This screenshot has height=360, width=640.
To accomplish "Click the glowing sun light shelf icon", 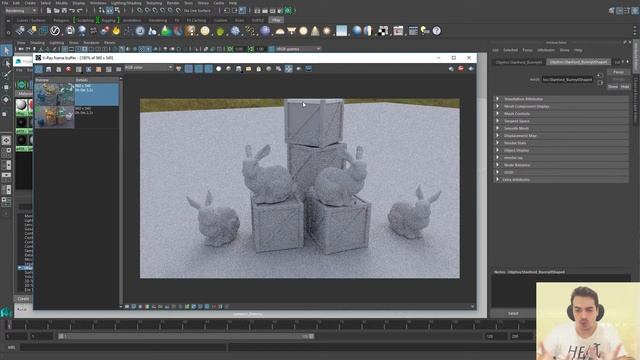I will 327,31.
